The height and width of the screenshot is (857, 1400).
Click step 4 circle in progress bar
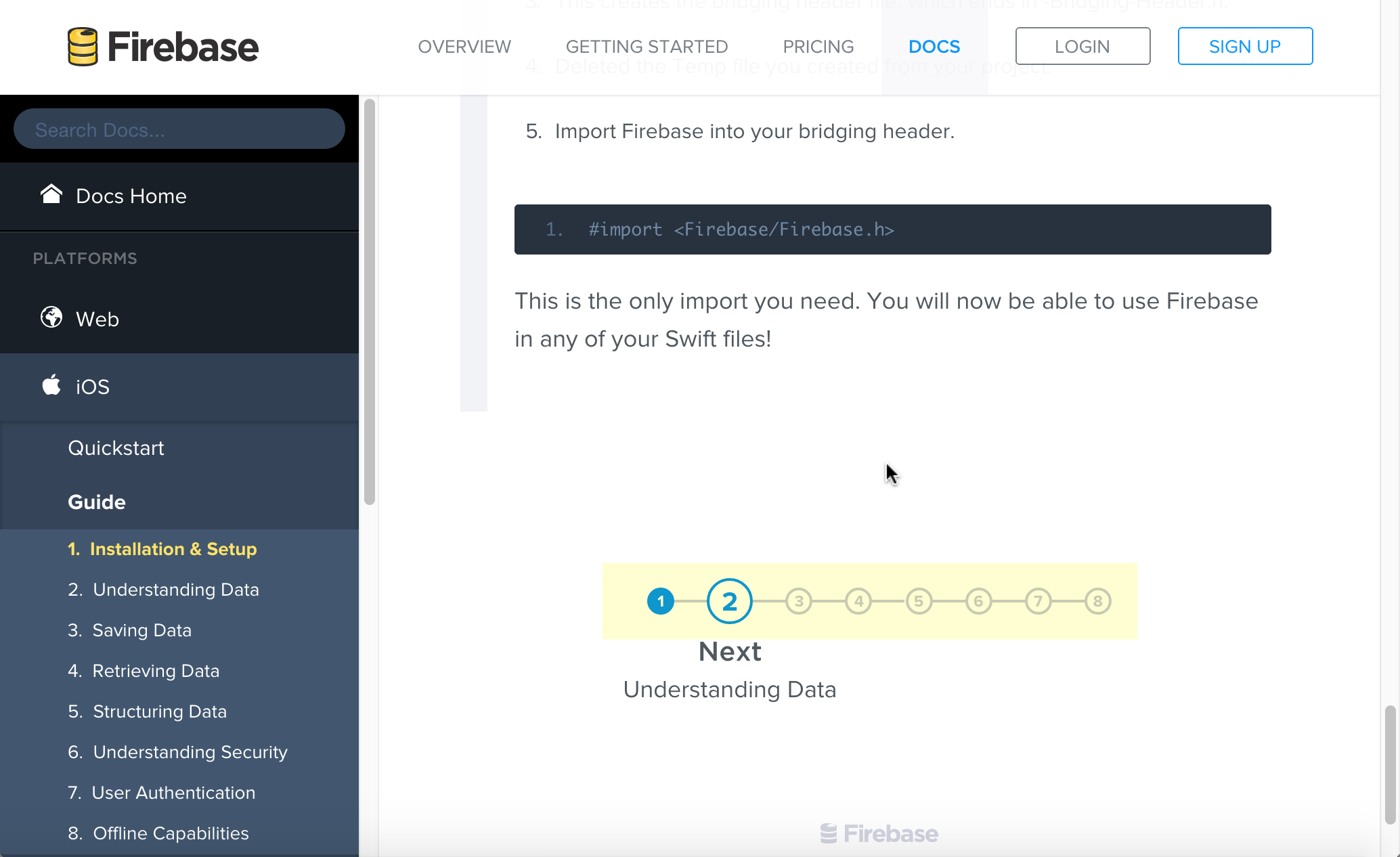858,601
